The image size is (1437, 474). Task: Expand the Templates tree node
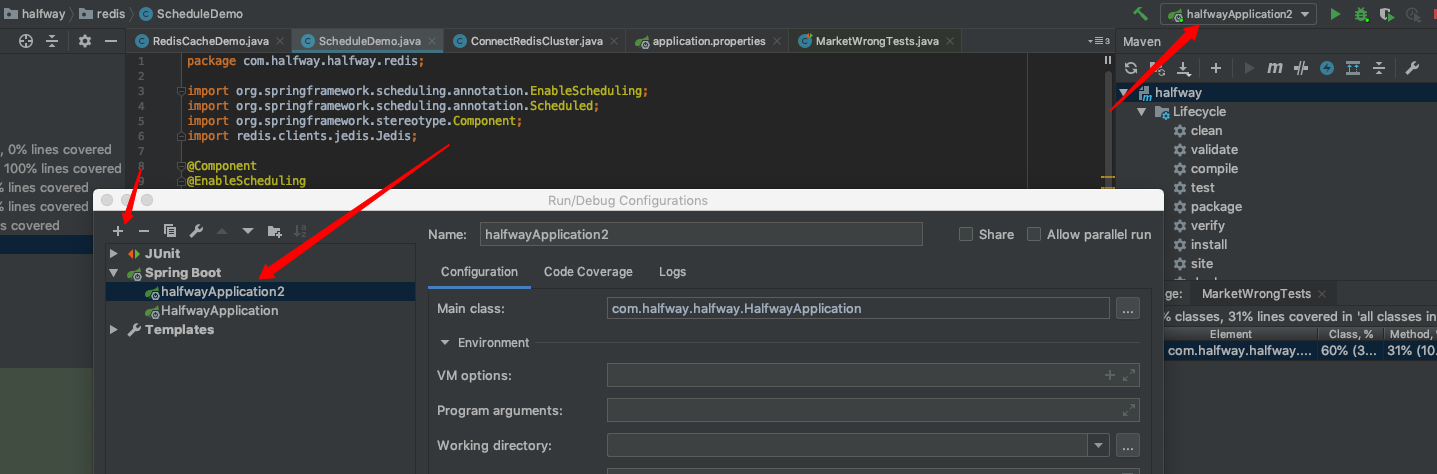(114, 330)
